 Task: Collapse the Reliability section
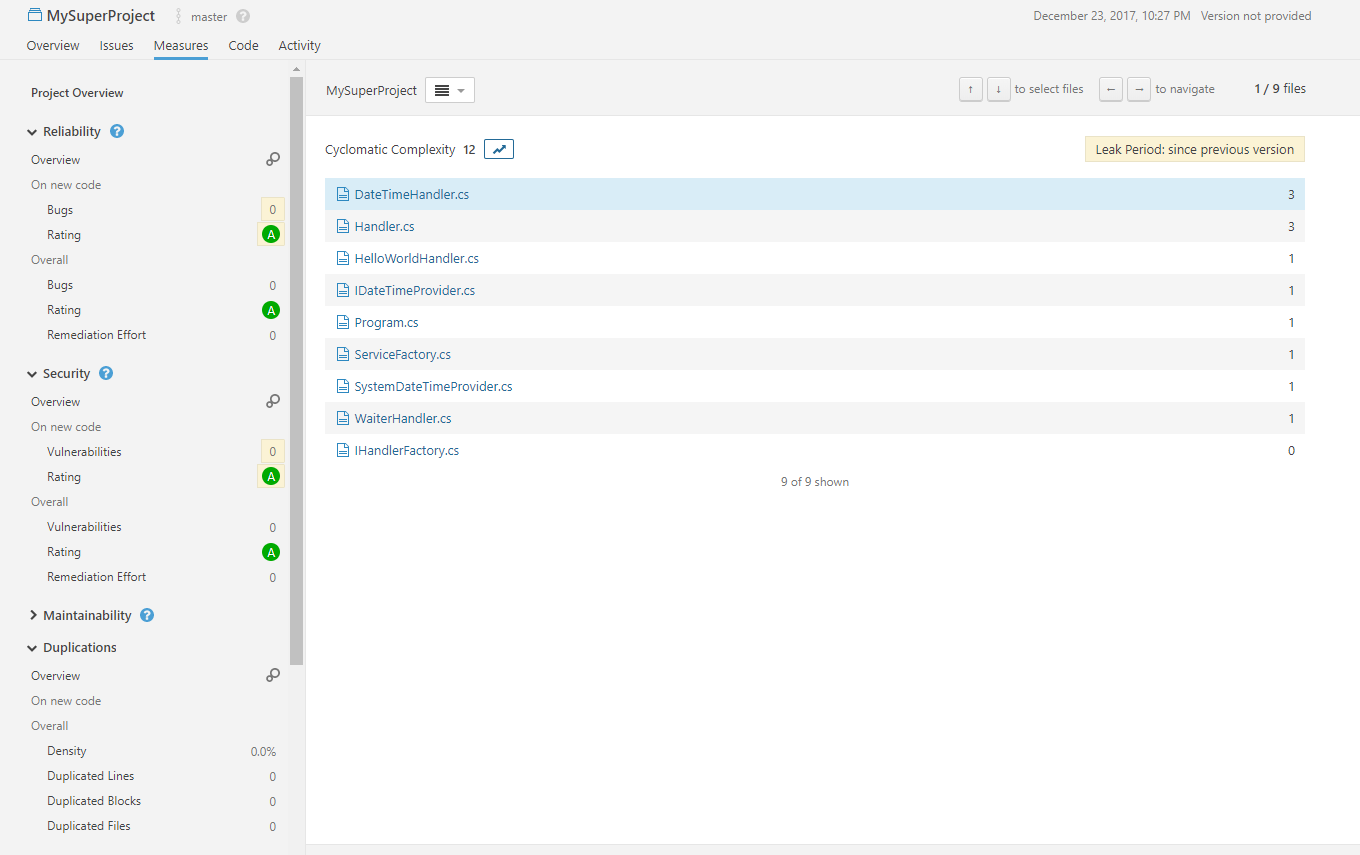[x=33, y=132]
